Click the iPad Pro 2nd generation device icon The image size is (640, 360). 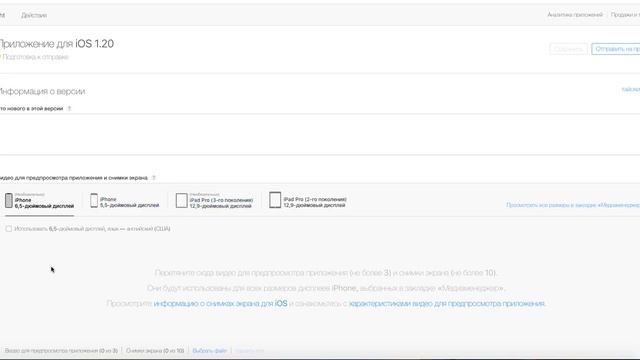275,200
